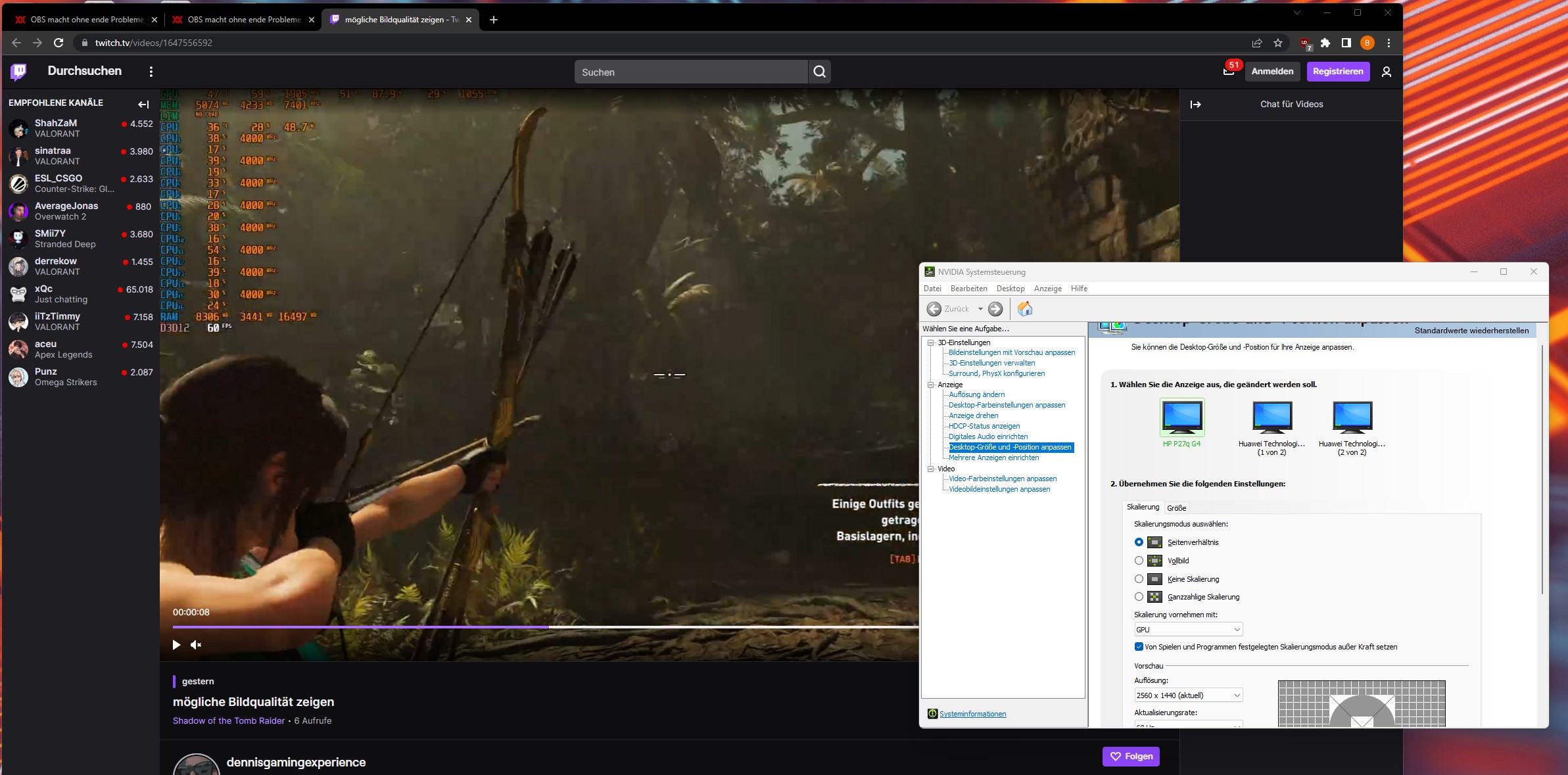Open the NVIDIA Desktop menu
The height and width of the screenshot is (775, 1568).
(x=1010, y=289)
